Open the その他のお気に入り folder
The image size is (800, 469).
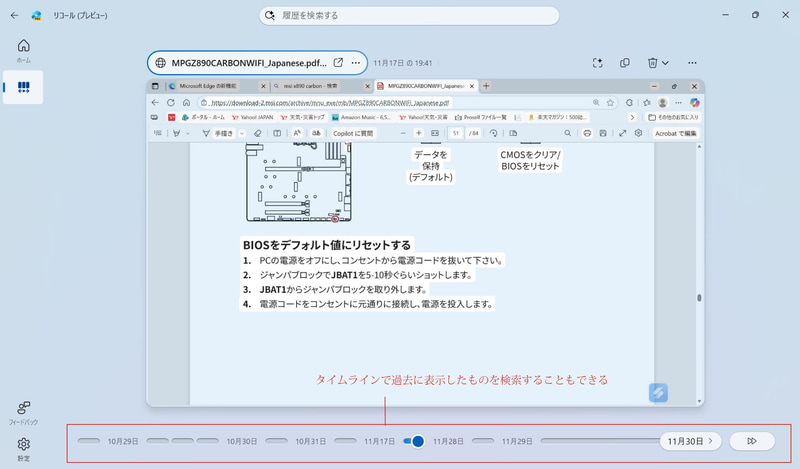[x=673, y=117]
